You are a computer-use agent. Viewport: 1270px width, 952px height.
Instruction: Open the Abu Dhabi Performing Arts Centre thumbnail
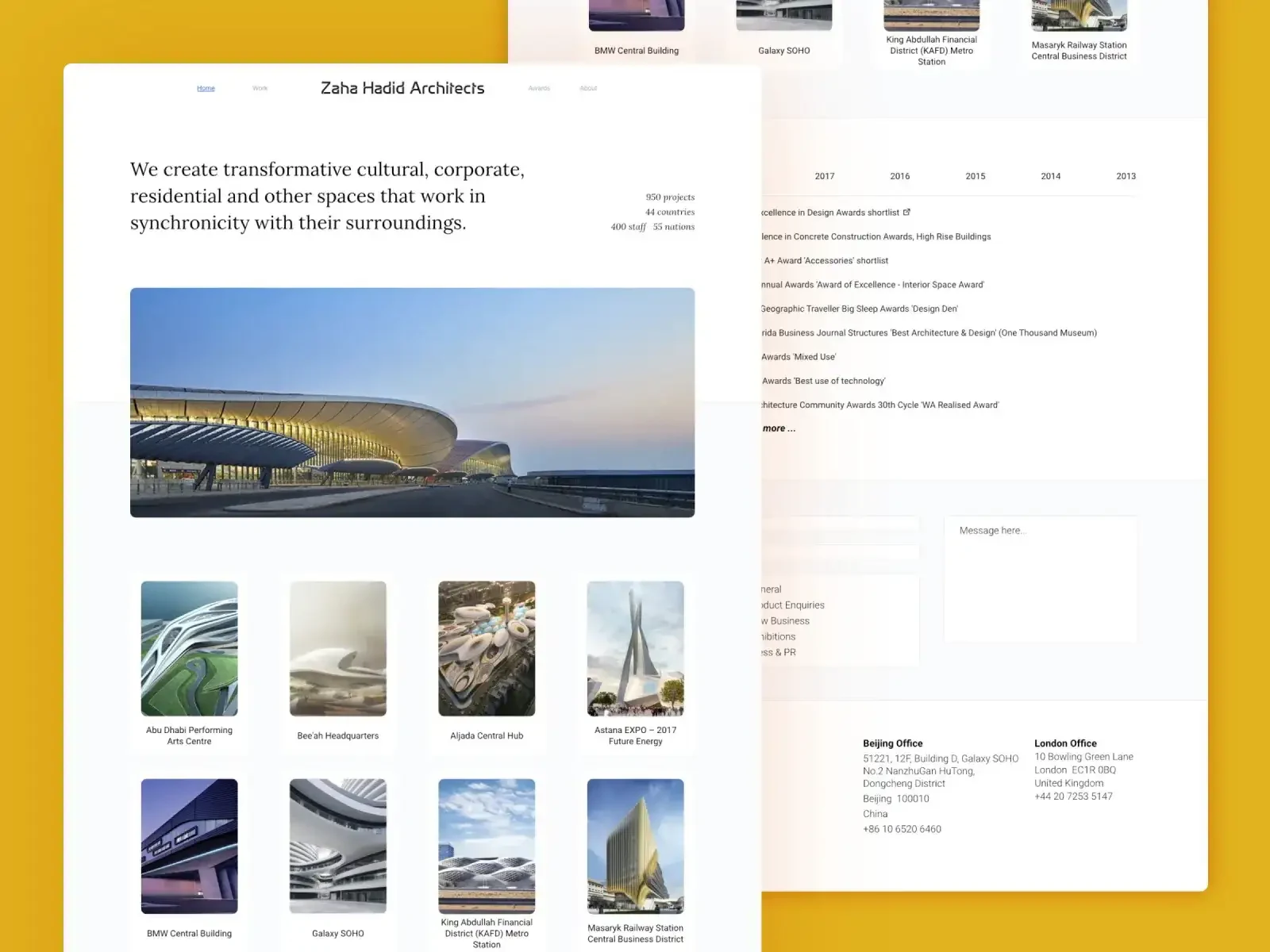pyautogui.click(x=189, y=648)
